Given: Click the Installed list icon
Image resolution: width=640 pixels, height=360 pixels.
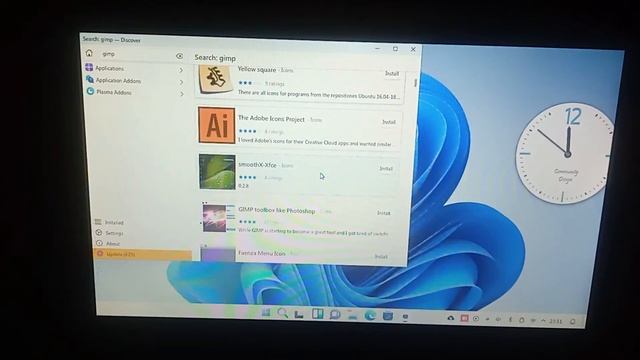Looking at the screenshot, I should click(x=98, y=222).
